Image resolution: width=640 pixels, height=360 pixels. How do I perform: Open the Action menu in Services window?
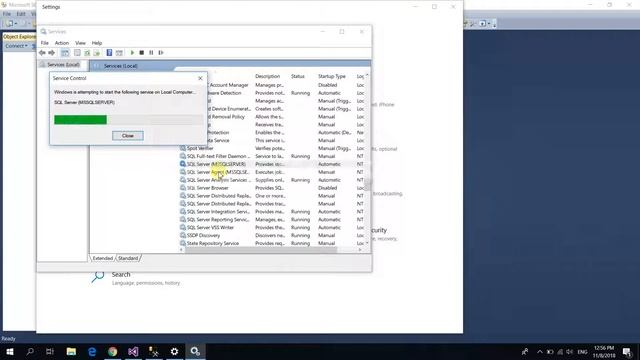click(x=62, y=43)
